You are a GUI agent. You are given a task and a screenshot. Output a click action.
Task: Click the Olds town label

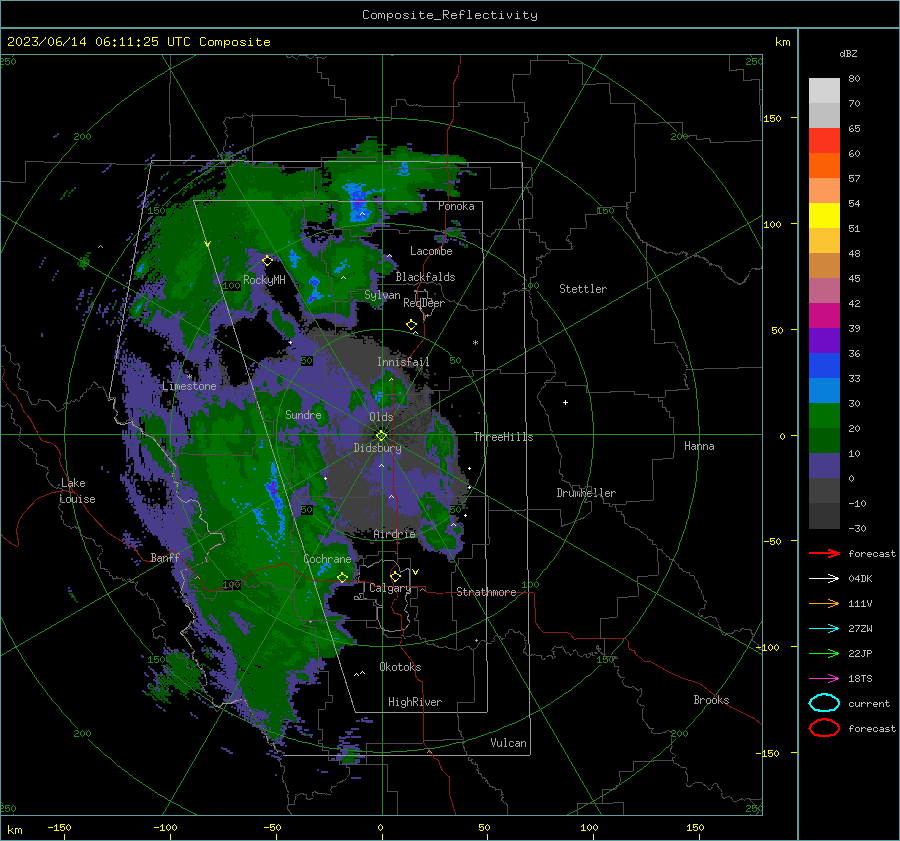pyautogui.click(x=381, y=417)
